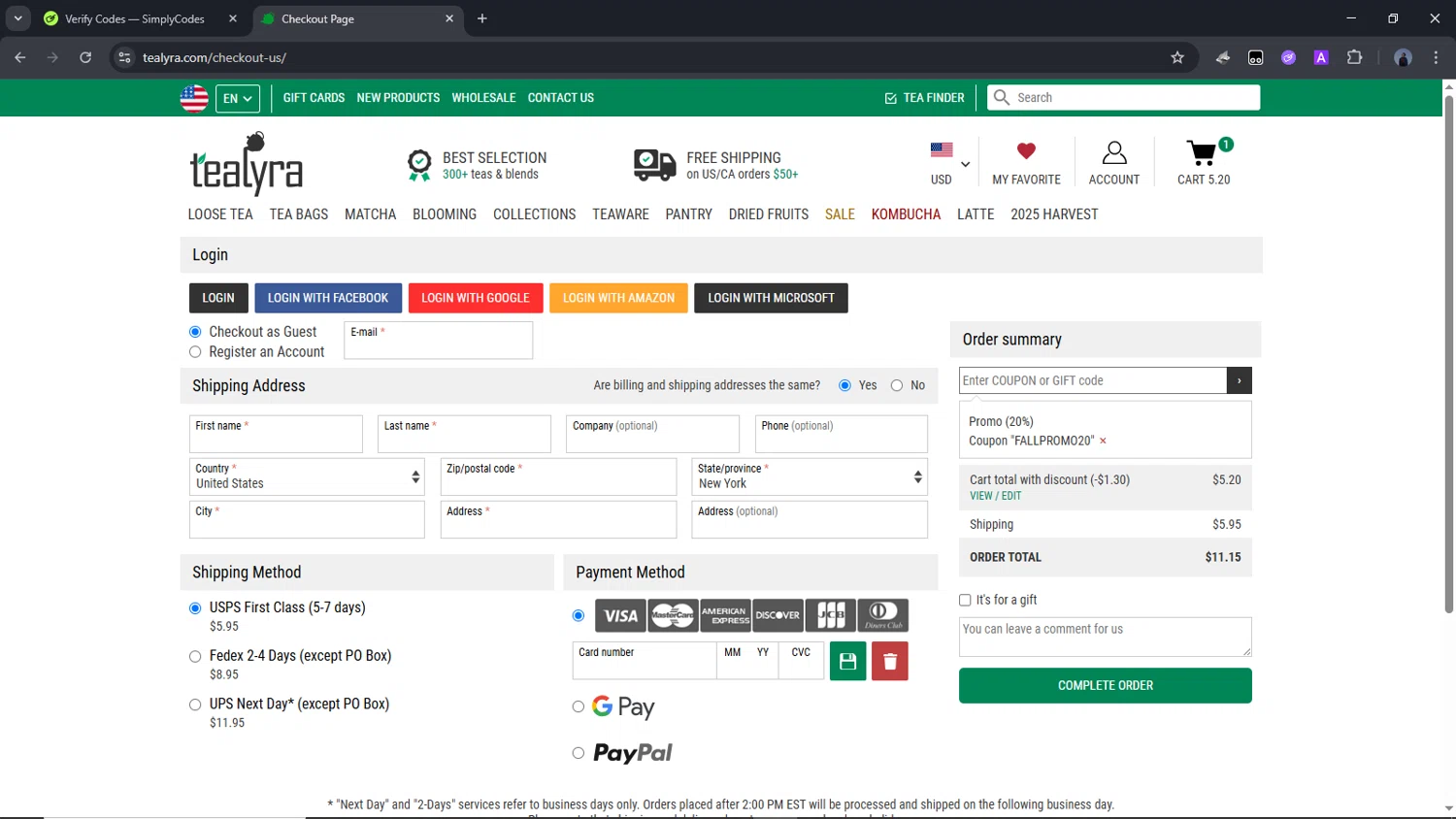Click LOGIN WITH AMAZON

point(618,298)
